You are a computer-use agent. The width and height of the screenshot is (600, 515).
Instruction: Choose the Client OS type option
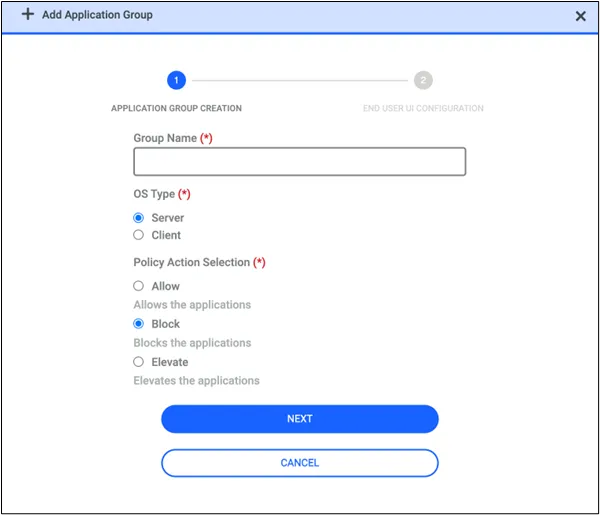coord(139,235)
